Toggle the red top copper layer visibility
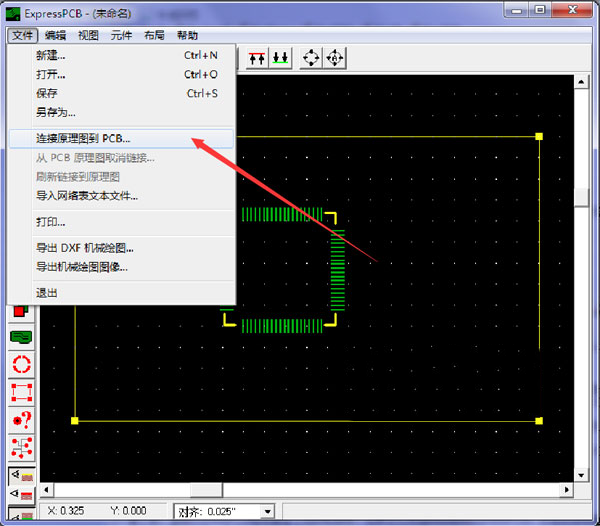600x526 pixels. (x=22, y=495)
